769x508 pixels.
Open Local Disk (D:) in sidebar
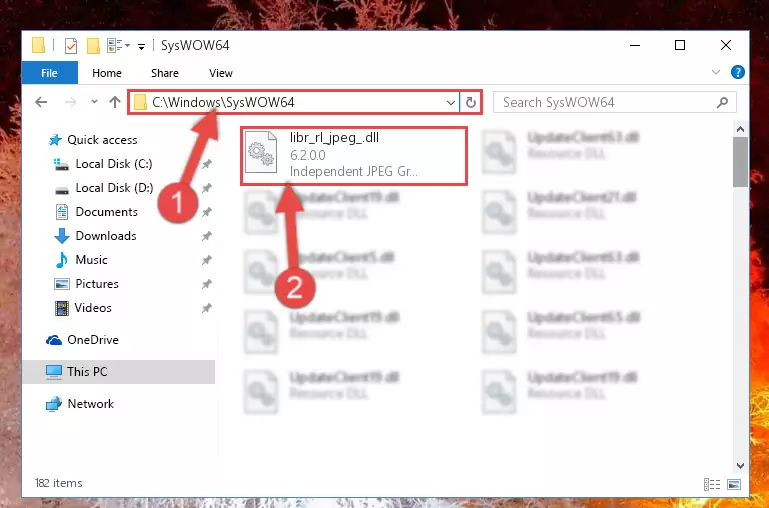pos(114,188)
